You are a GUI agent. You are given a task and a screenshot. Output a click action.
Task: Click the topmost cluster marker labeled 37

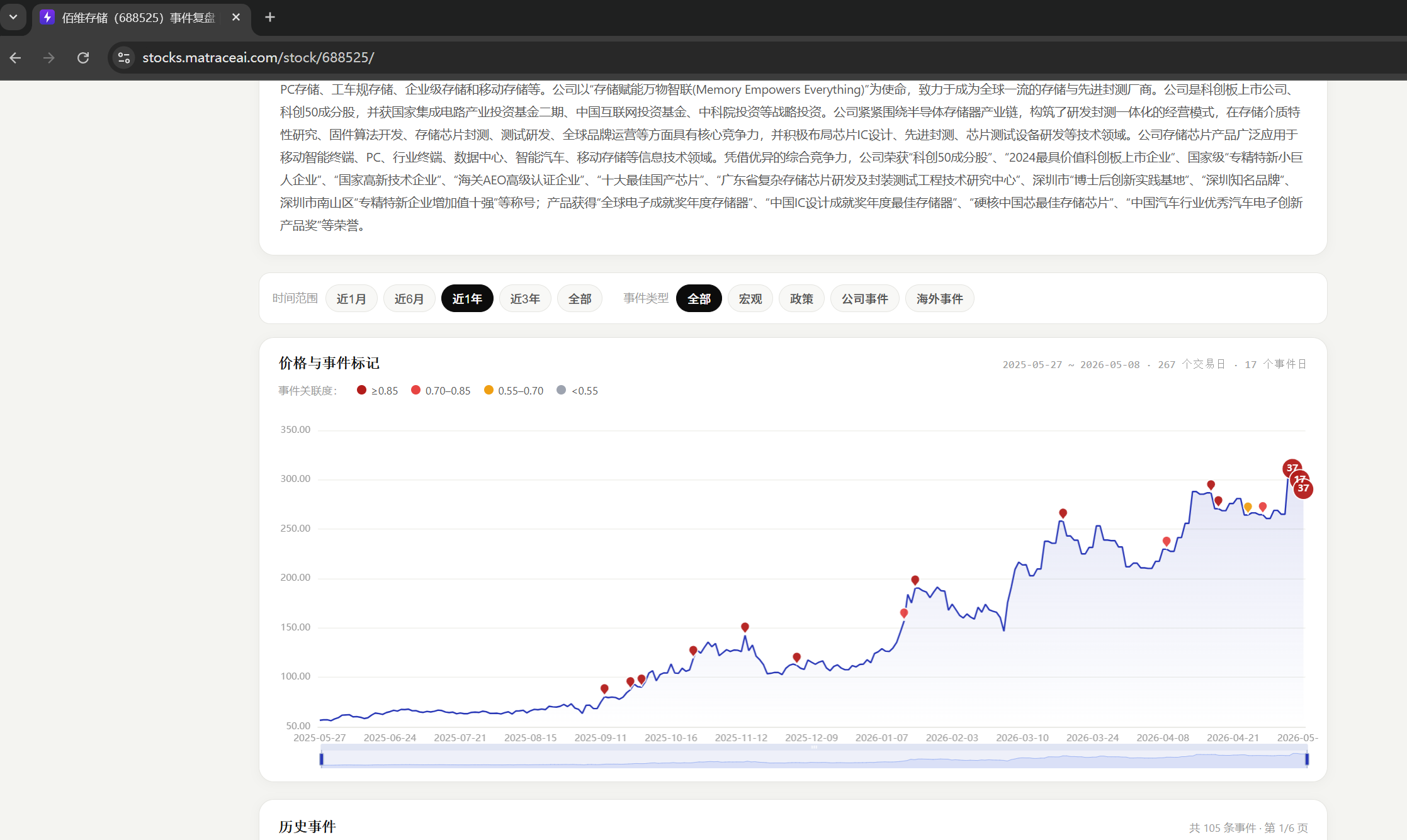pos(1292,468)
